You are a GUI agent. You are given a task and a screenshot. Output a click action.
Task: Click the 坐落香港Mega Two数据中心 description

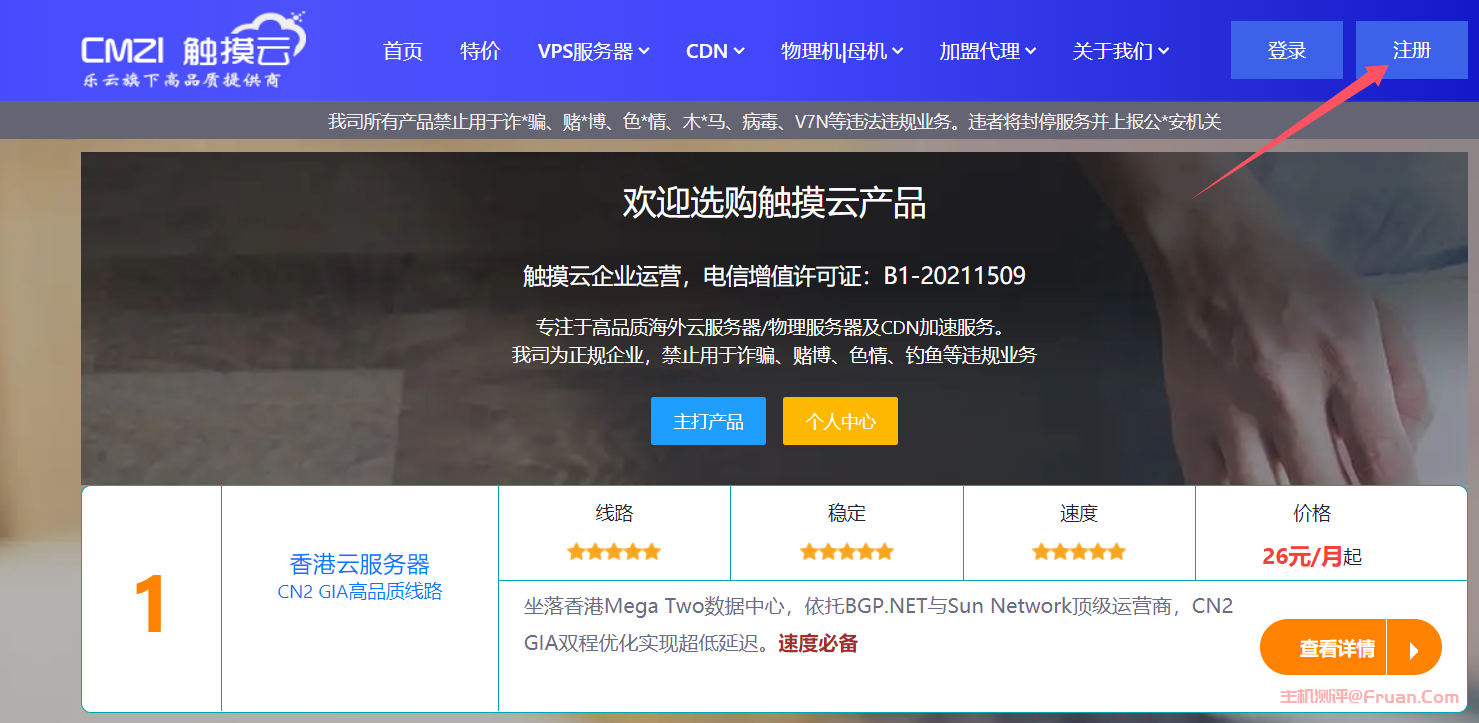tap(878, 625)
